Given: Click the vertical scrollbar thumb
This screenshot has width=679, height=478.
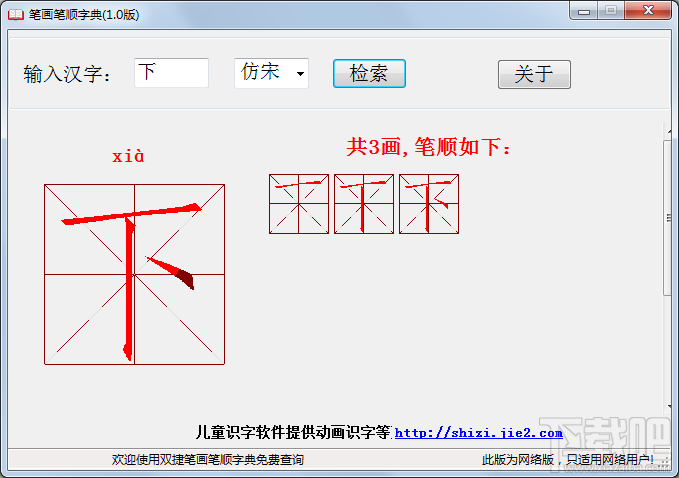Looking at the screenshot, I should pos(668,218).
